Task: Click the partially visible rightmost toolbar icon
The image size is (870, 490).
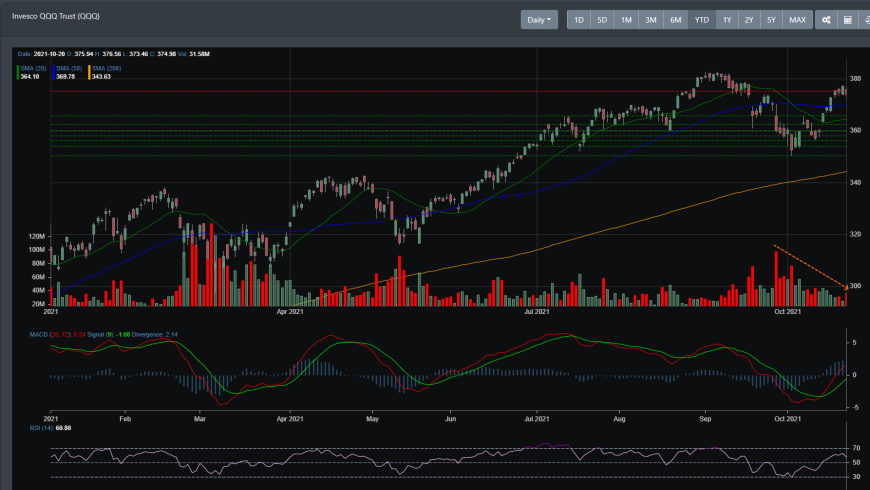Action: click(866, 20)
